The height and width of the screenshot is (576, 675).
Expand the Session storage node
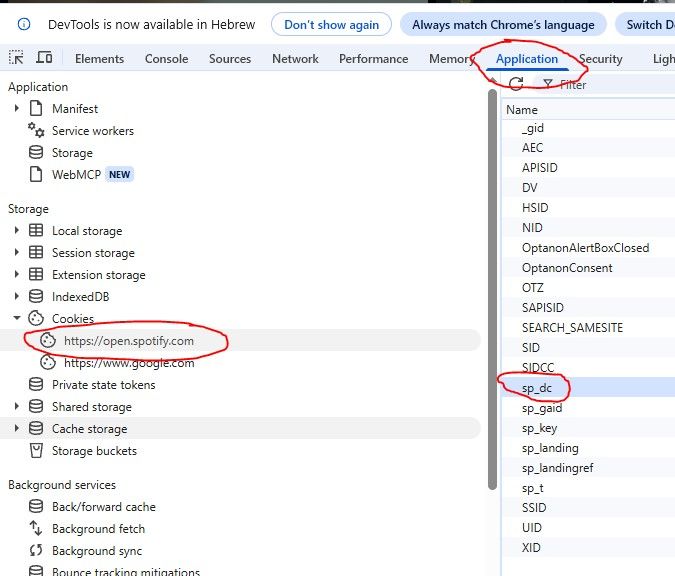click(16, 252)
